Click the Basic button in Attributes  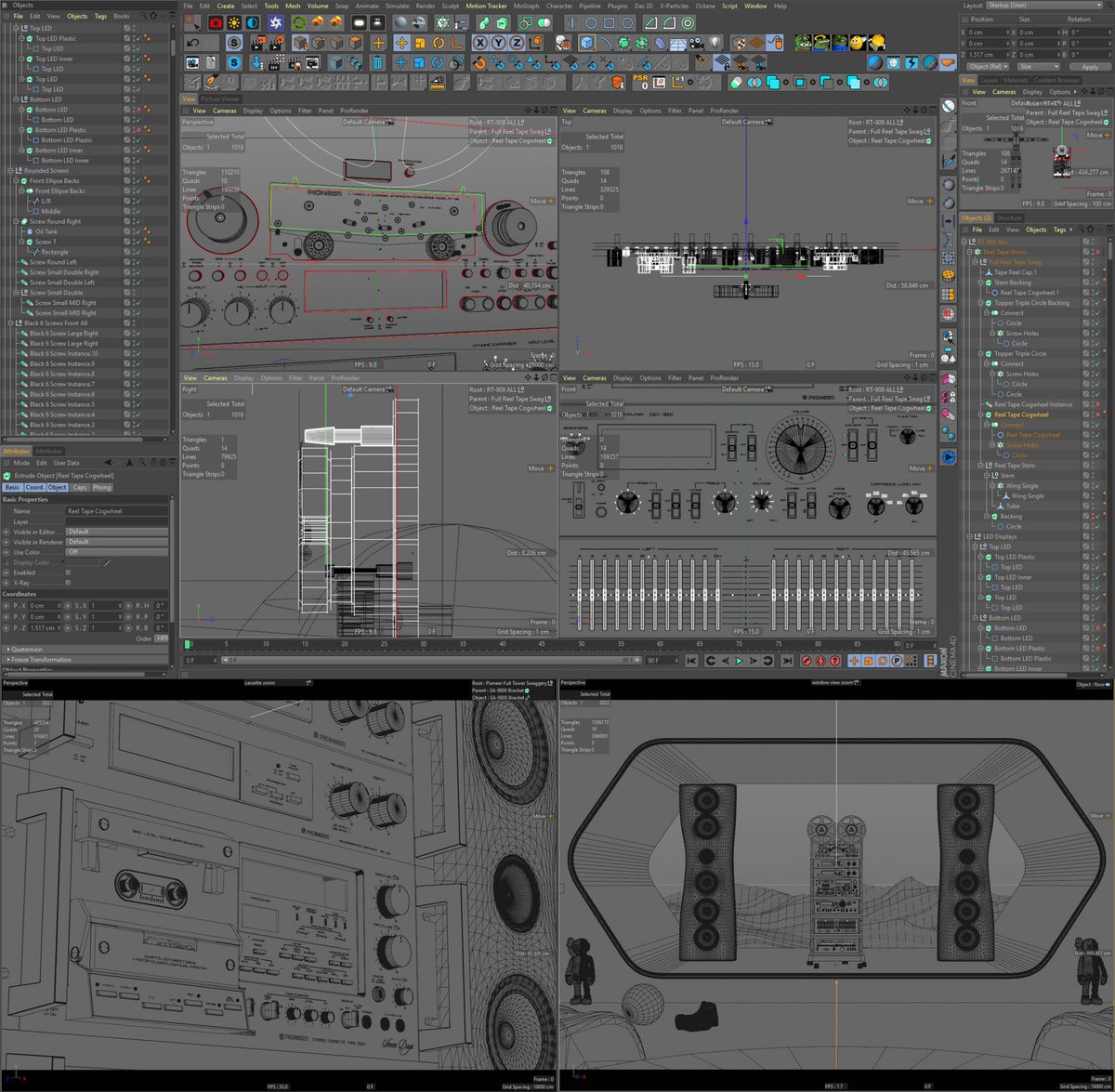pos(12,487)
